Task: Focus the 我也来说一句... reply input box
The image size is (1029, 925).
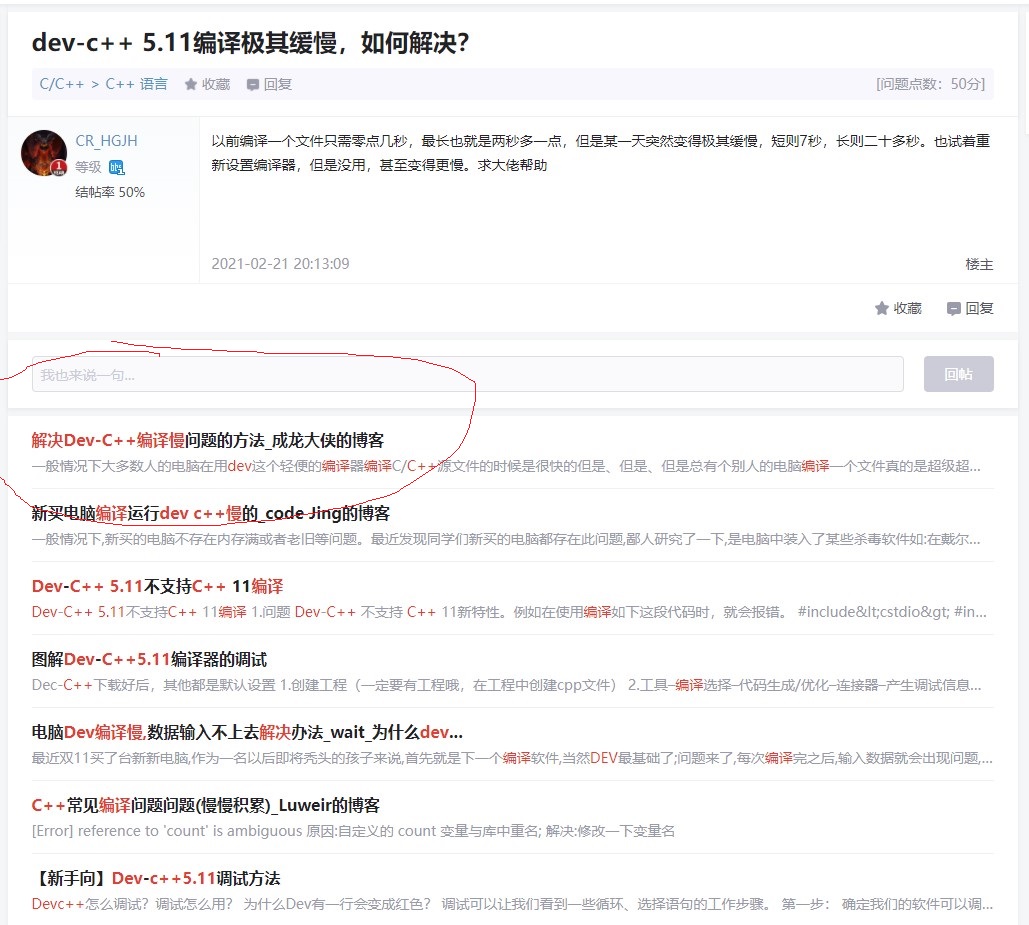Action: pyautogui.click(x=468, y=375)
